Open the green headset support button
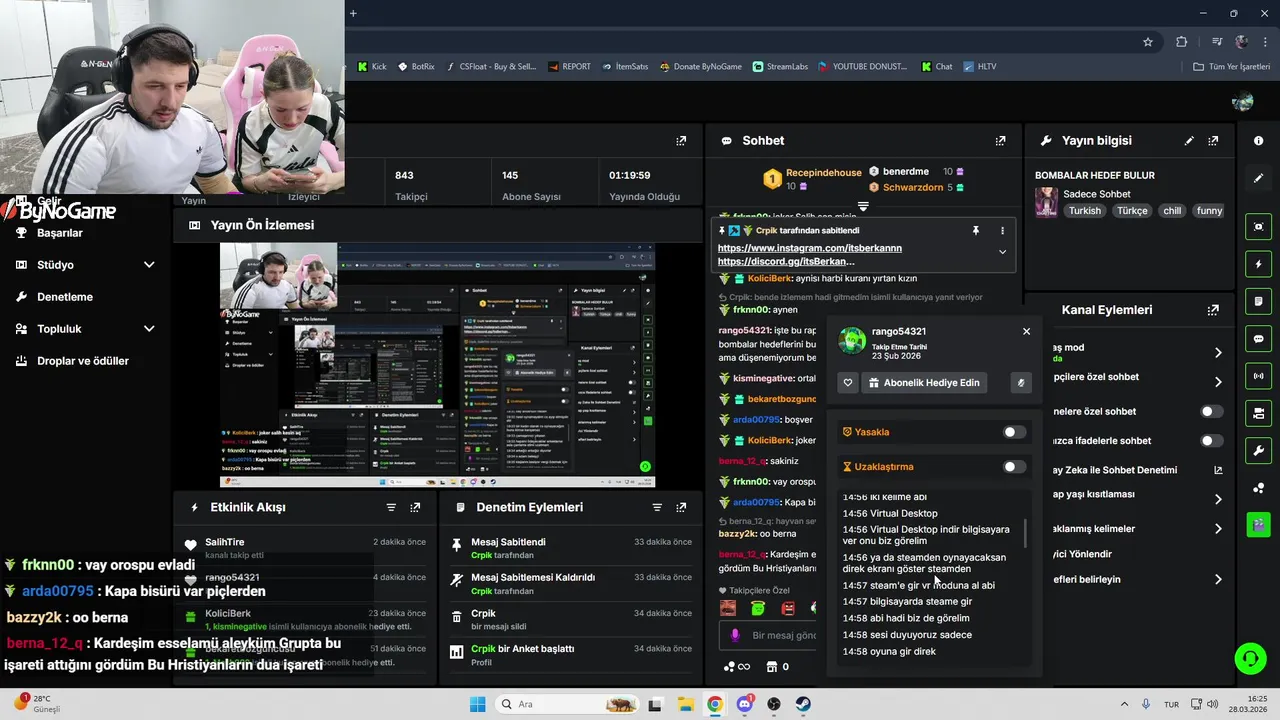 pos(1250,658)
